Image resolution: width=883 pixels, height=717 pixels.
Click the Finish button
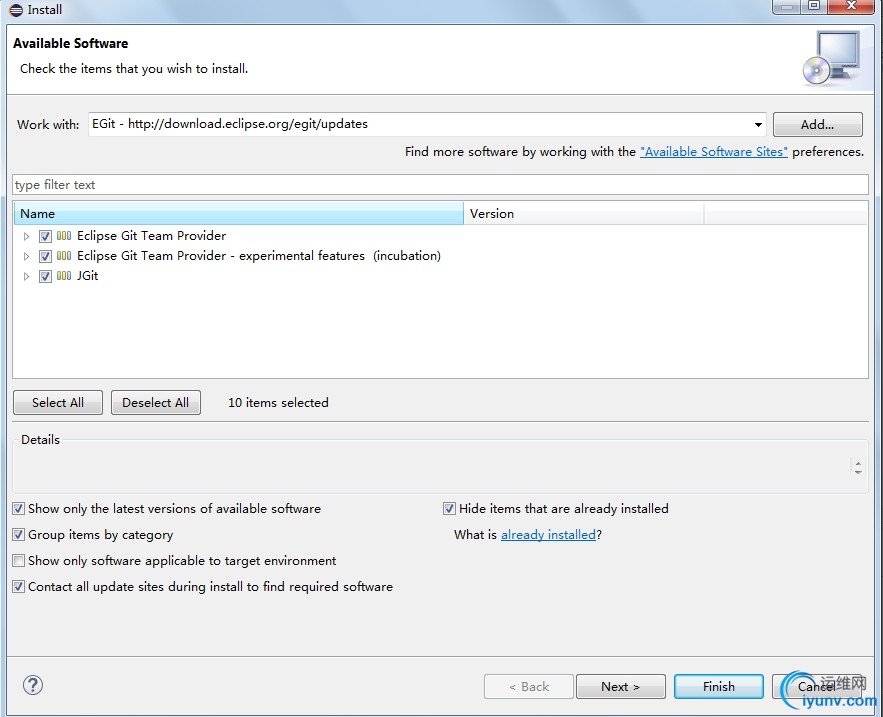(x=719, y=687)
